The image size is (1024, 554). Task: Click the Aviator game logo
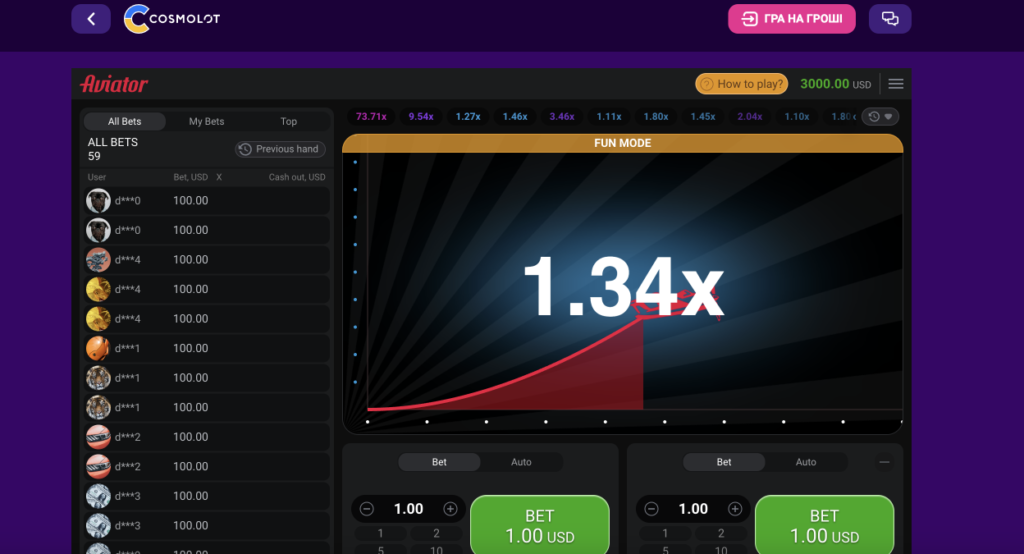[114, 84]
